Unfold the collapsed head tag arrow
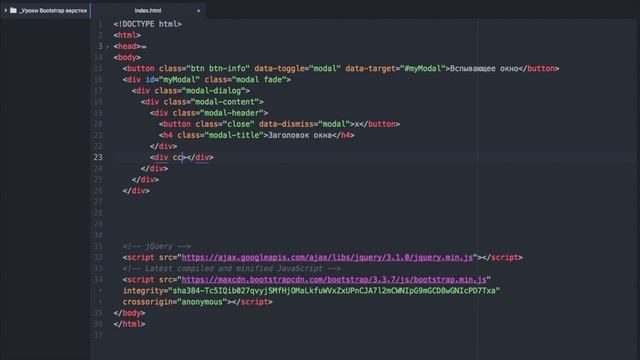Image resolution: width=640 pixels, height=360 pixels. (107, 47)
